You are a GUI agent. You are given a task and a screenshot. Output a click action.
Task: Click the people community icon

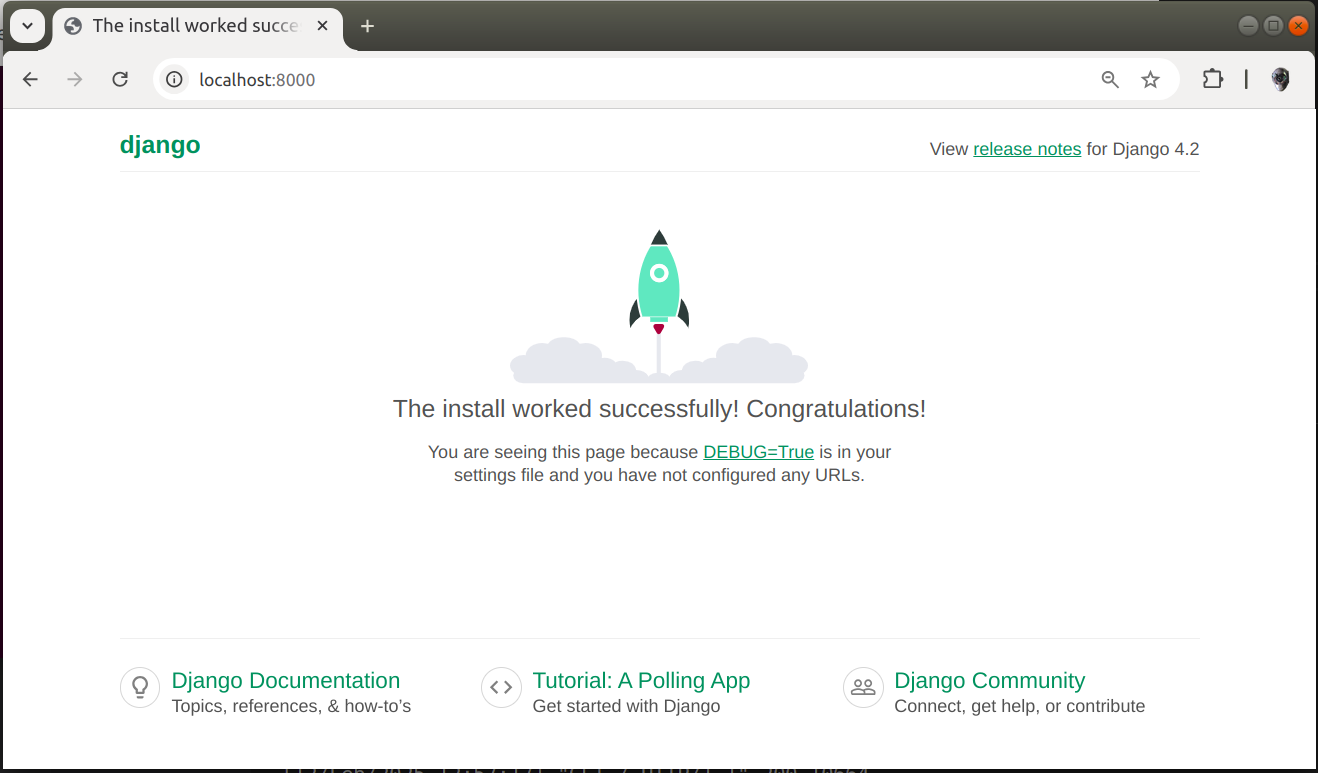[863, 688]
